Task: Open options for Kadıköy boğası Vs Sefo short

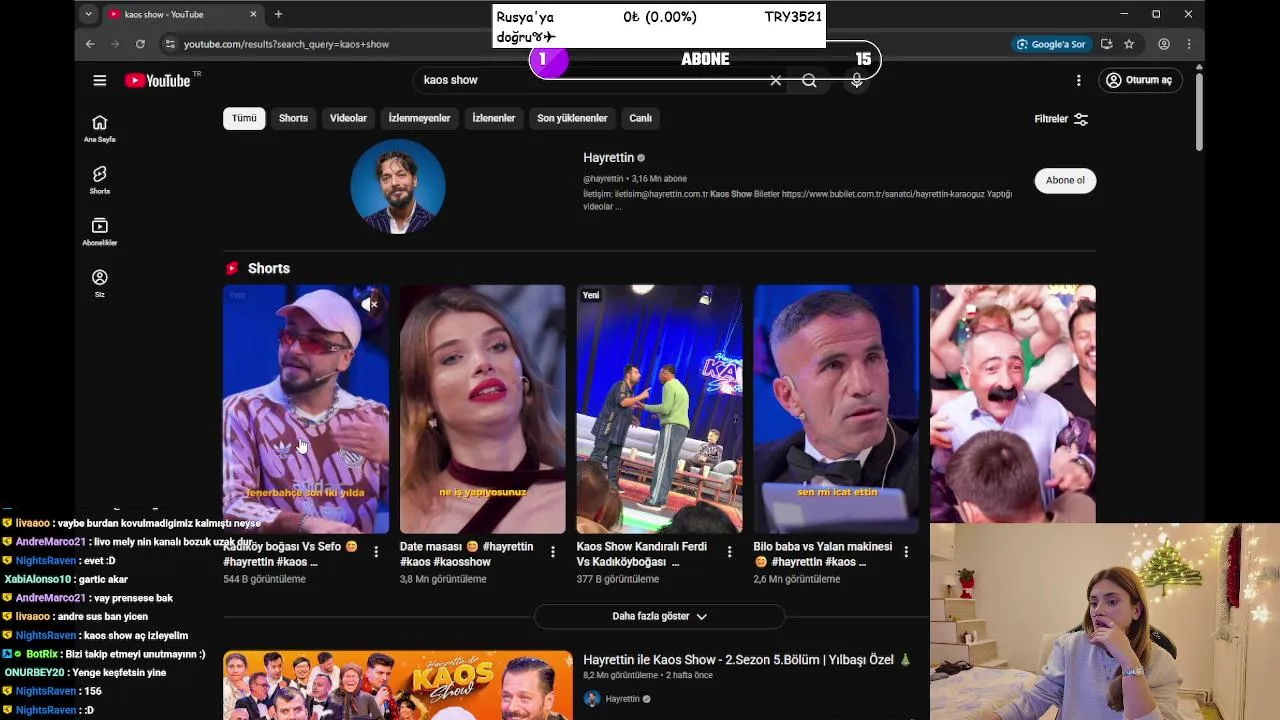Action: click(x=376, y=552)
